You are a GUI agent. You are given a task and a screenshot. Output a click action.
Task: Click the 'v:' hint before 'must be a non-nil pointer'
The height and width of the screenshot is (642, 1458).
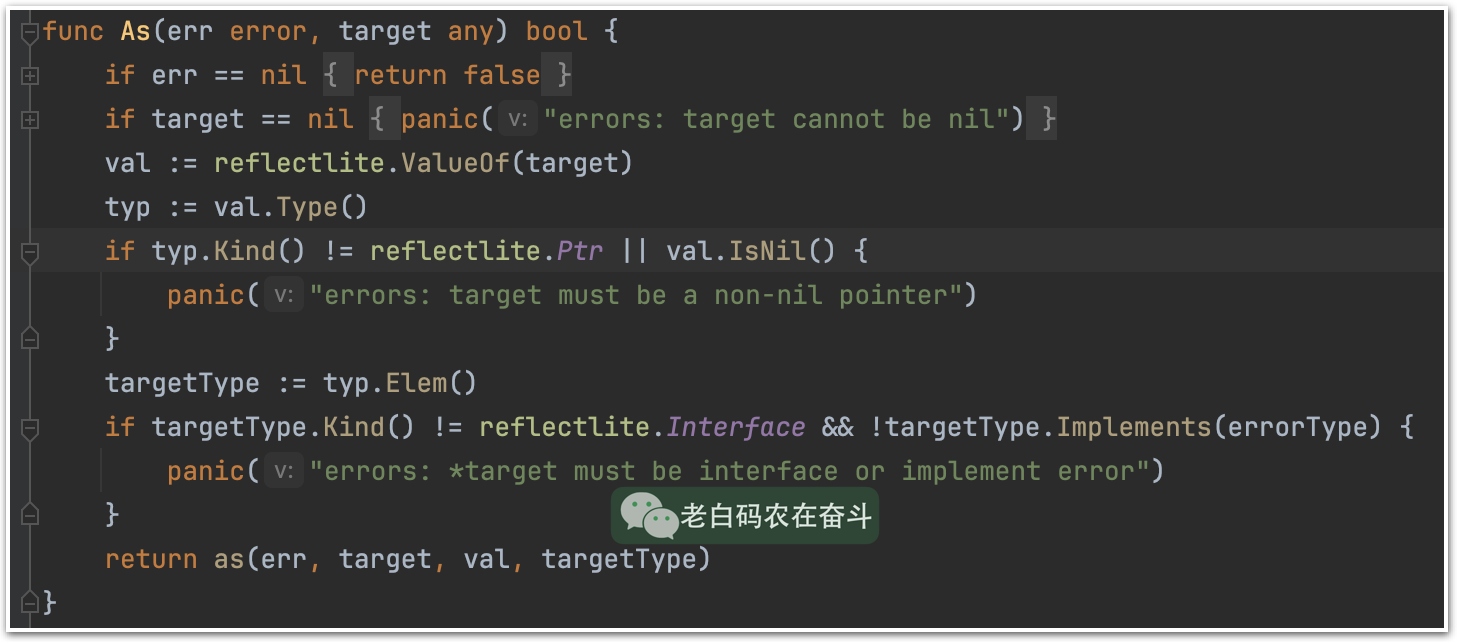click(284, 296)
